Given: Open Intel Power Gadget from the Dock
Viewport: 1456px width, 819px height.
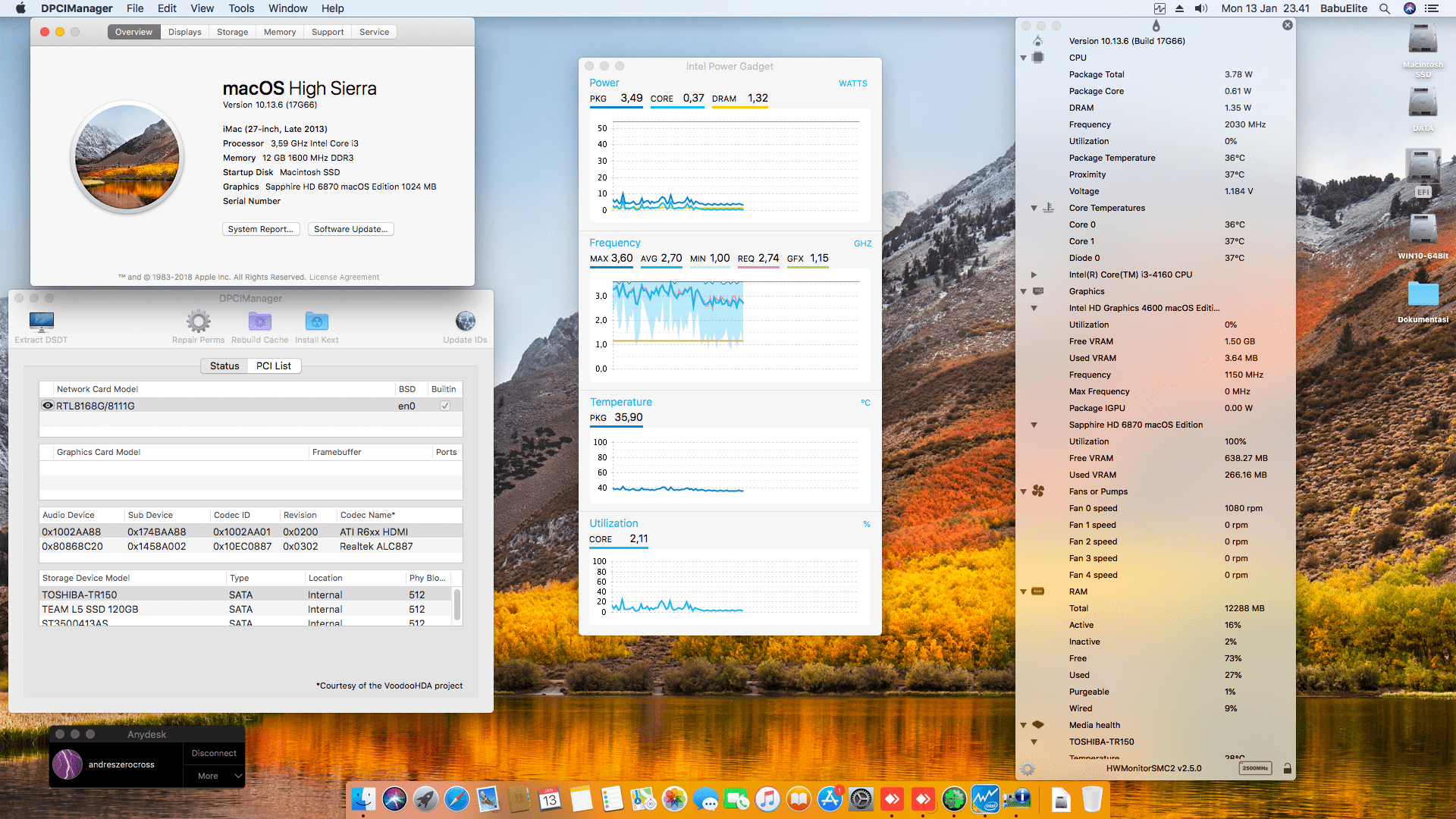Looking at the screenshot, I should pos(985,799).
